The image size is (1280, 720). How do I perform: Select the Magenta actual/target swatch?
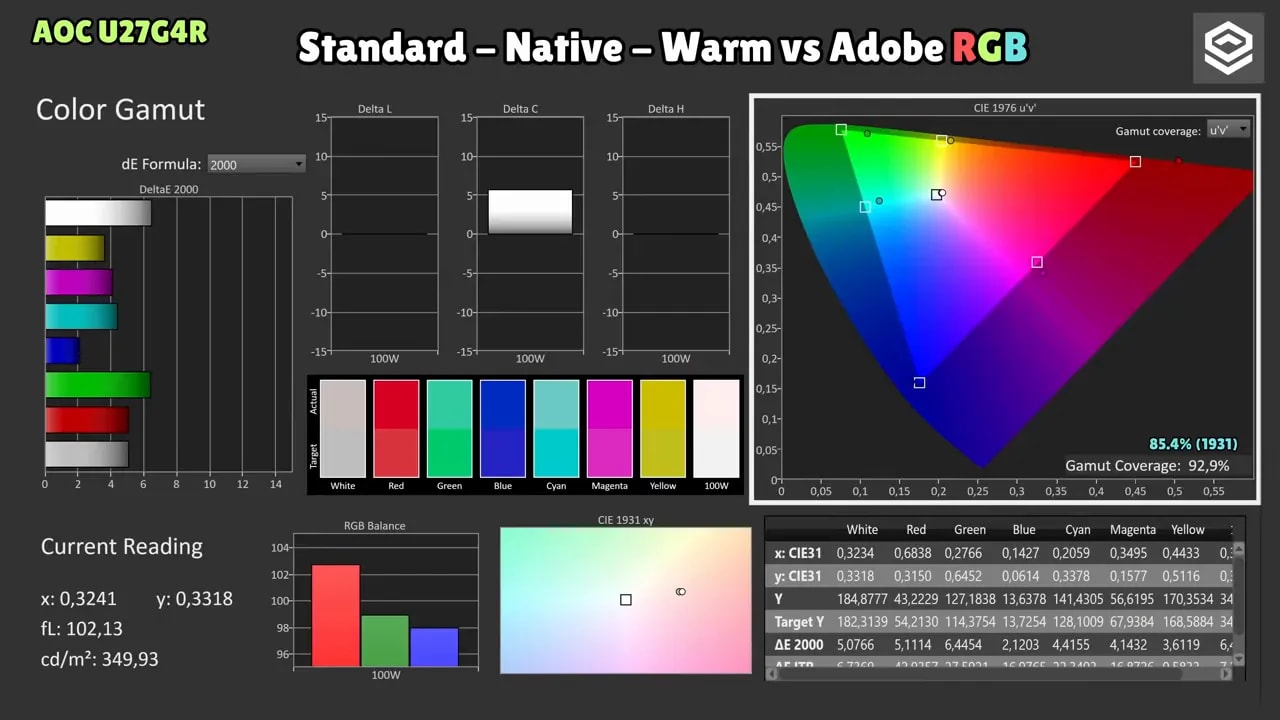coord(609,428)
